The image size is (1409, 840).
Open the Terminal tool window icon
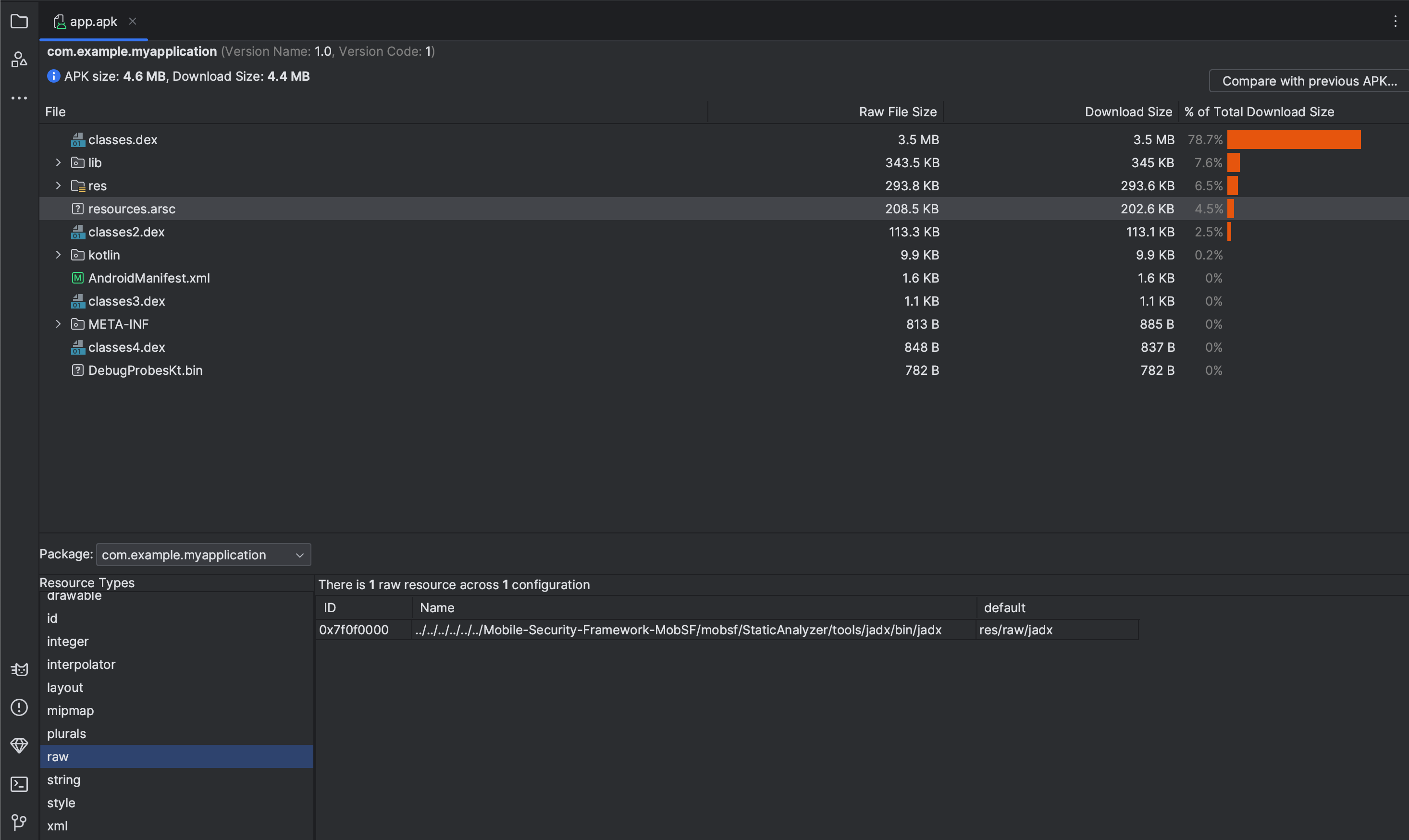(19, 784)
